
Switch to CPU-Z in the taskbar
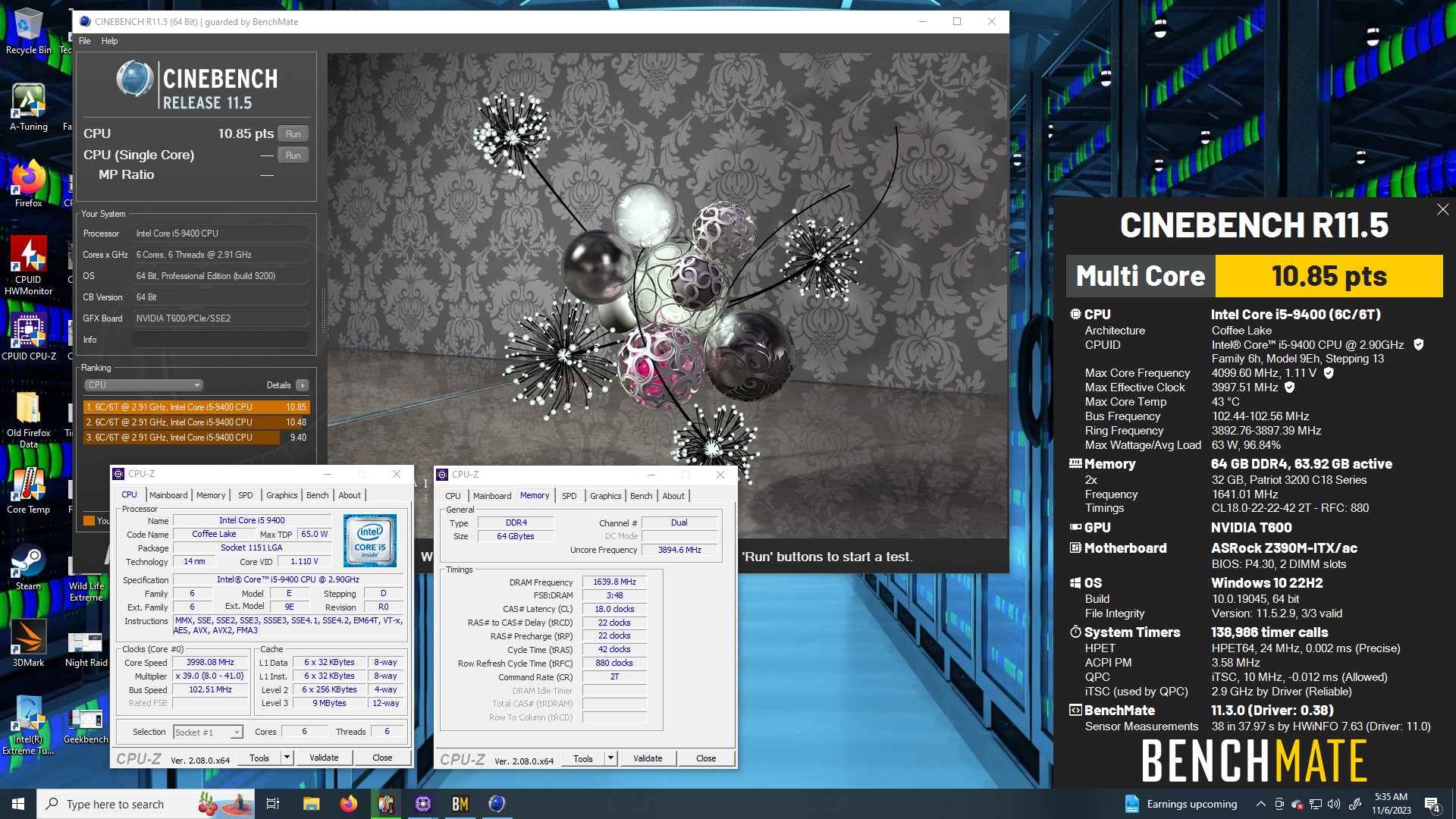[x=423, y=804]
